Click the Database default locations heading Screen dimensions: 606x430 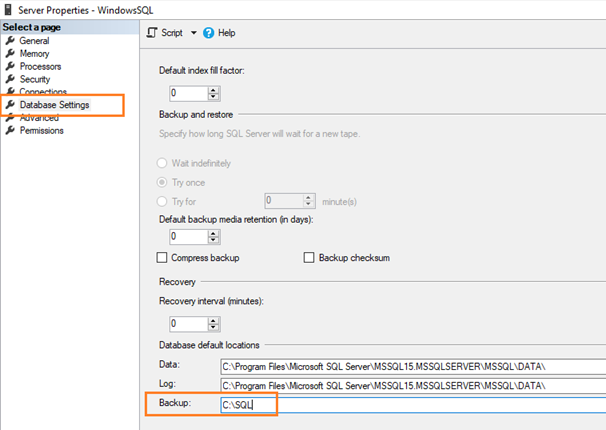click(209, 345)
